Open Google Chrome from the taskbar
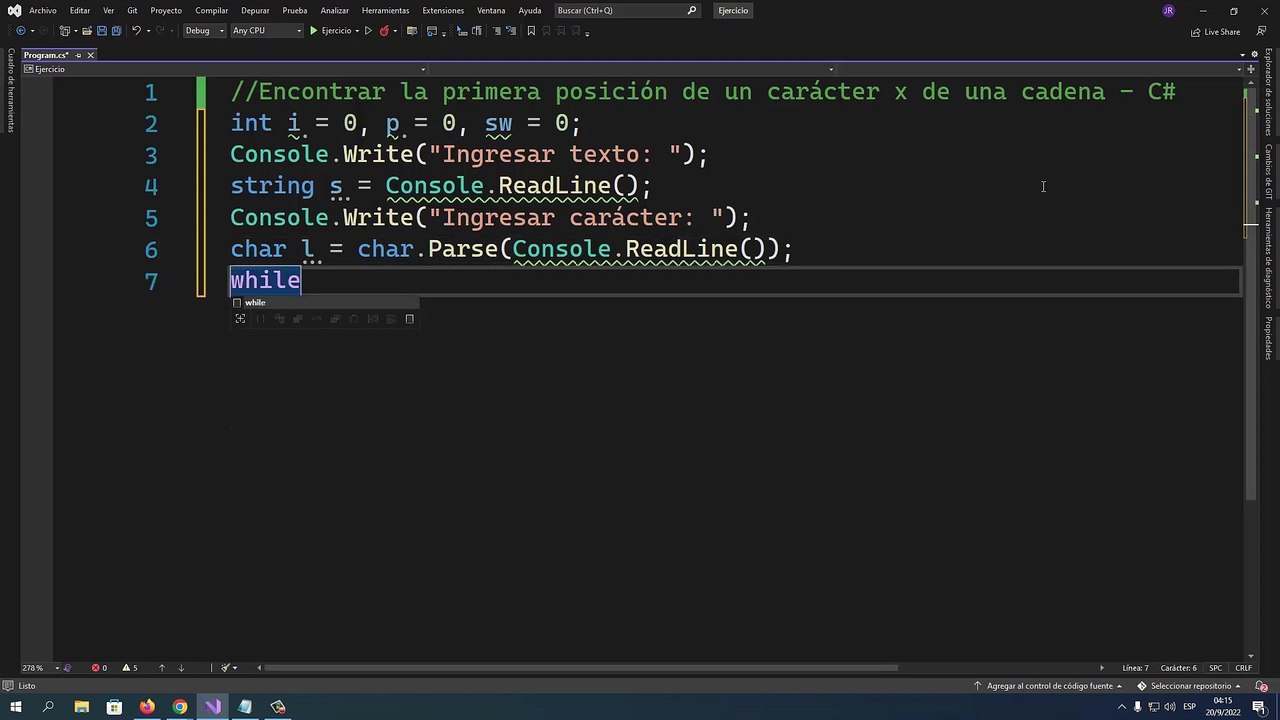The image size is (1280, 720). coord(180,707)
